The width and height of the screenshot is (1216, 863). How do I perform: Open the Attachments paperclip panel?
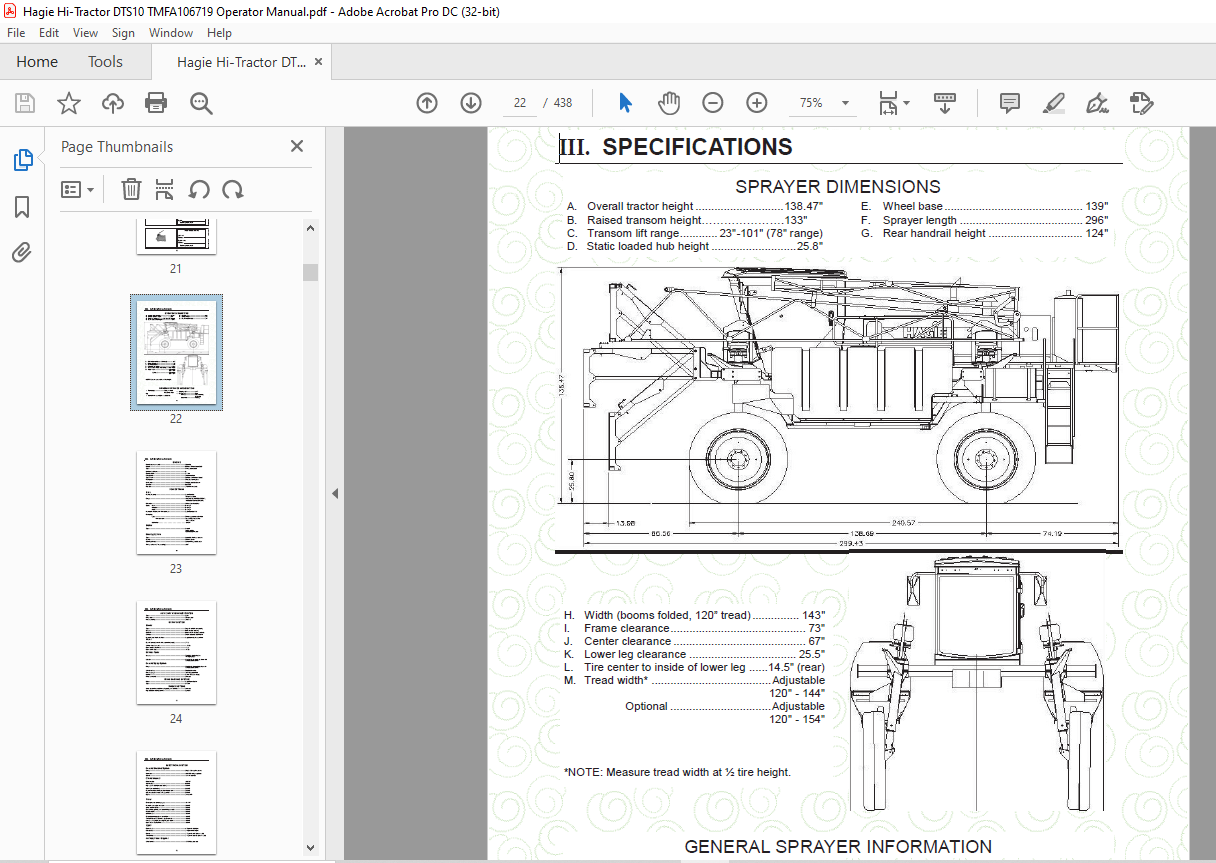(22, 252)
